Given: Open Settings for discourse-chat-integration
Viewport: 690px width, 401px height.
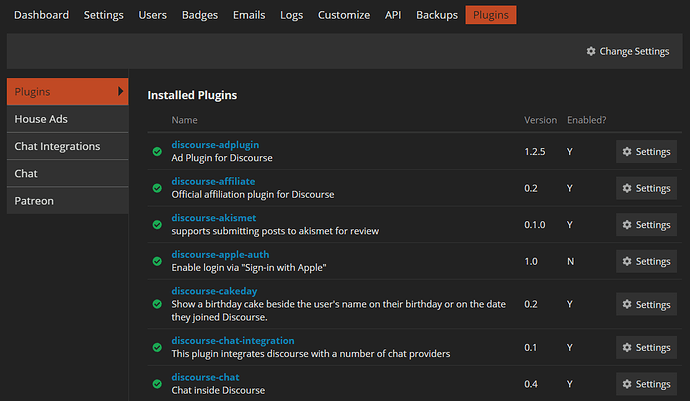Looking at the screenshot, I should (x=646, y=347).
